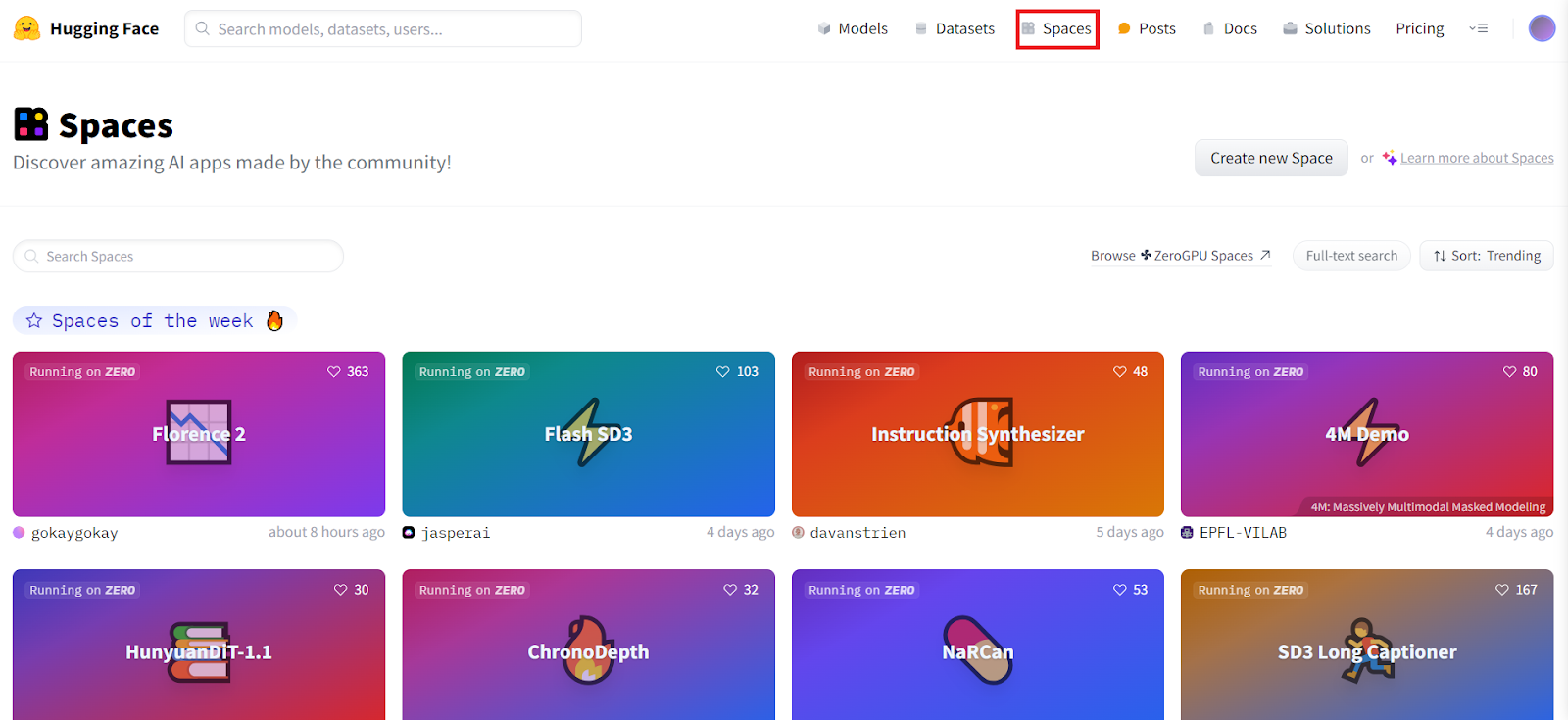Open the Flash SD3 space card
Image resolution: width=1568 pixels, height=720 pixels.
click(588, 434)
